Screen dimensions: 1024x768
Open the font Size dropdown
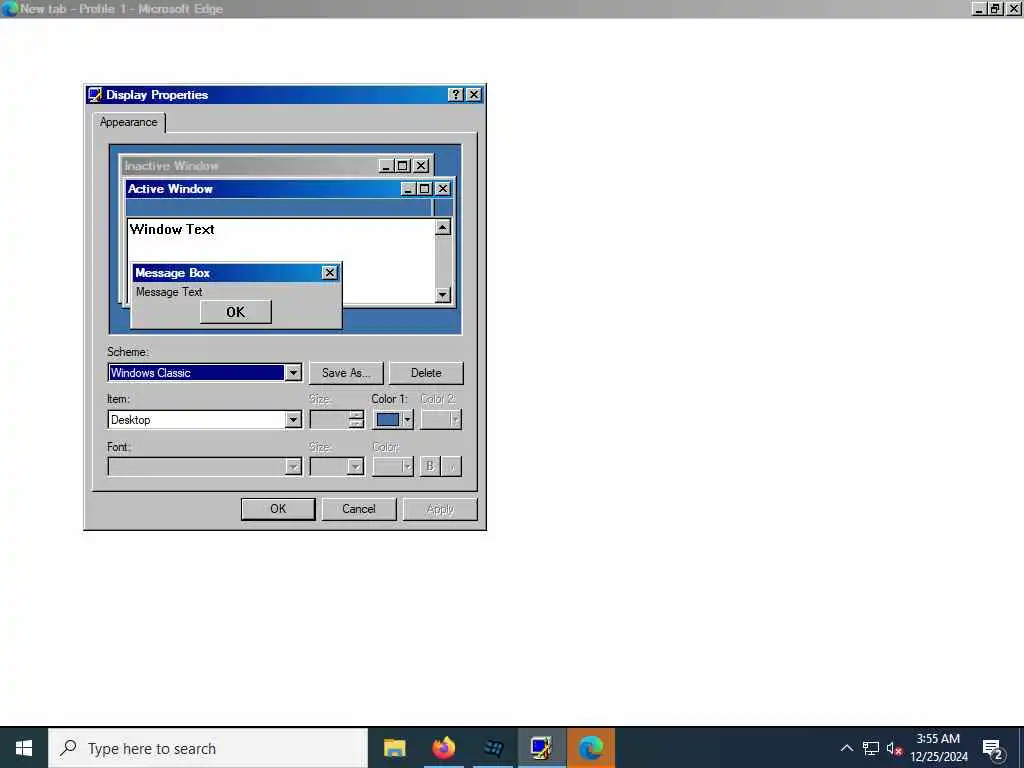[x=355, y=466]
